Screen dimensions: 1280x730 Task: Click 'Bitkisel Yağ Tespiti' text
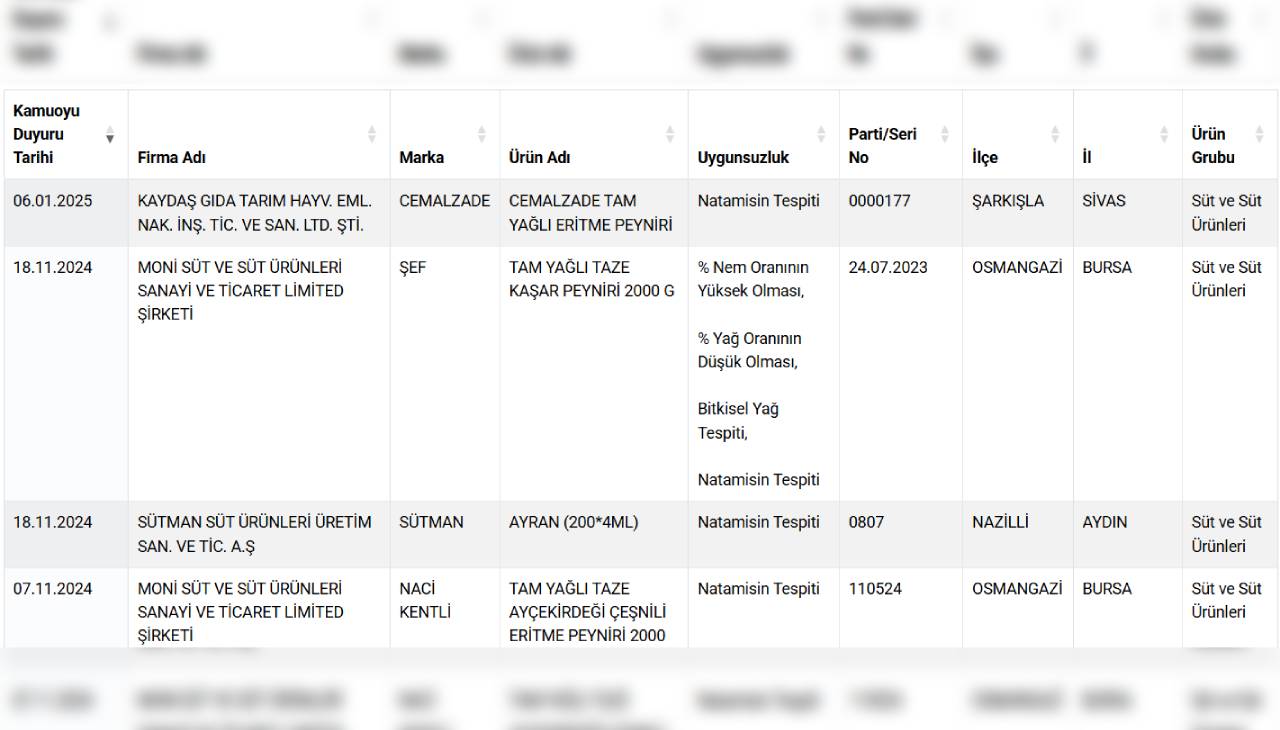coord(738,421)
